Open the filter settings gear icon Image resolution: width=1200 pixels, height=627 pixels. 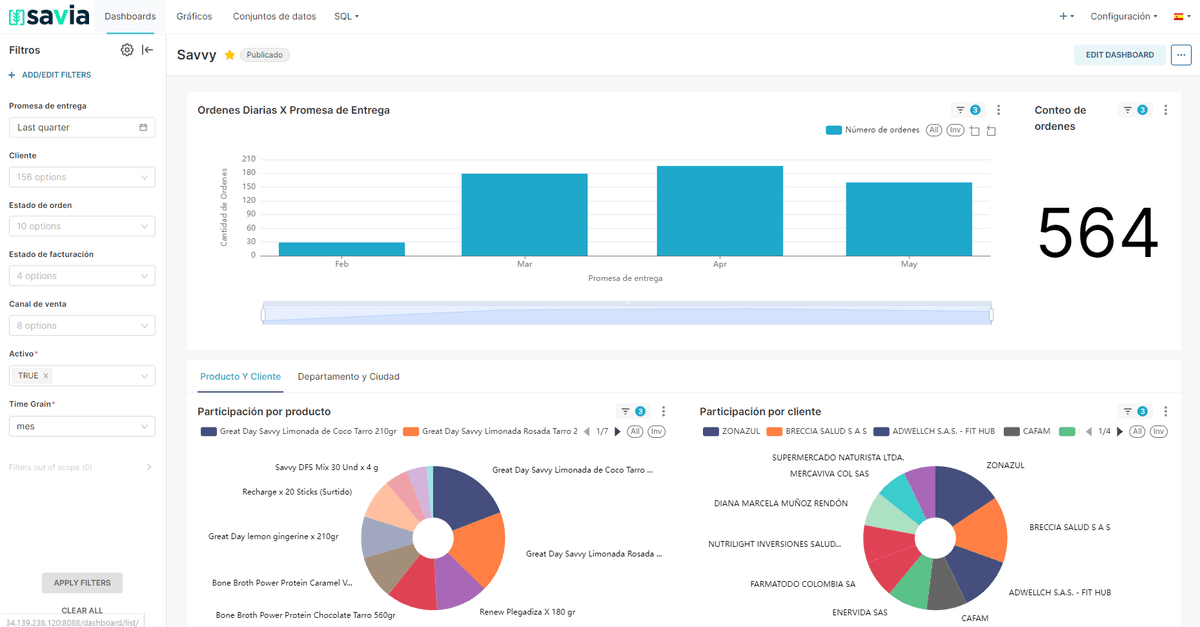pyautogui.click(x=127, y=50)
